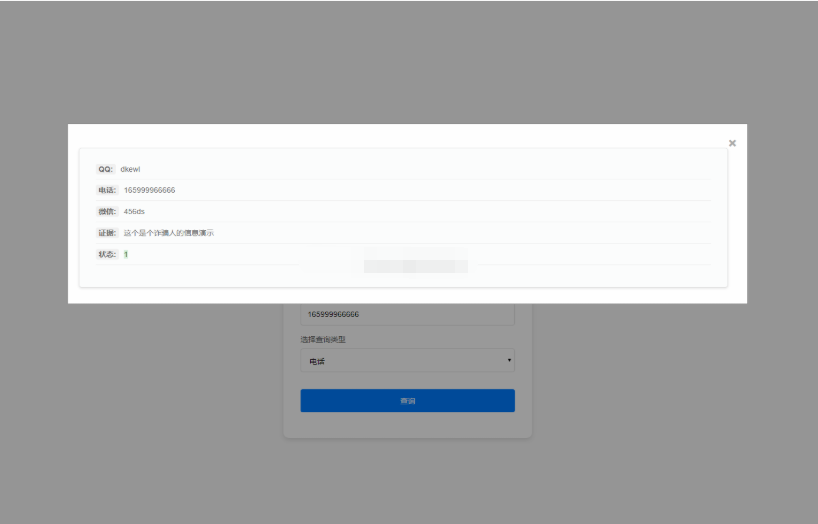Click phone number 165999966666 in the popup
The height and width of the screenshot is (524, 818).
[149, 190]
